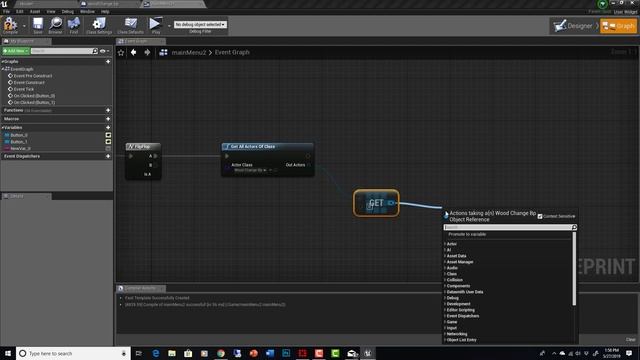The image size is (640, 360).
Task: Expand the Actor category in actions list
Action: point(445,244)
